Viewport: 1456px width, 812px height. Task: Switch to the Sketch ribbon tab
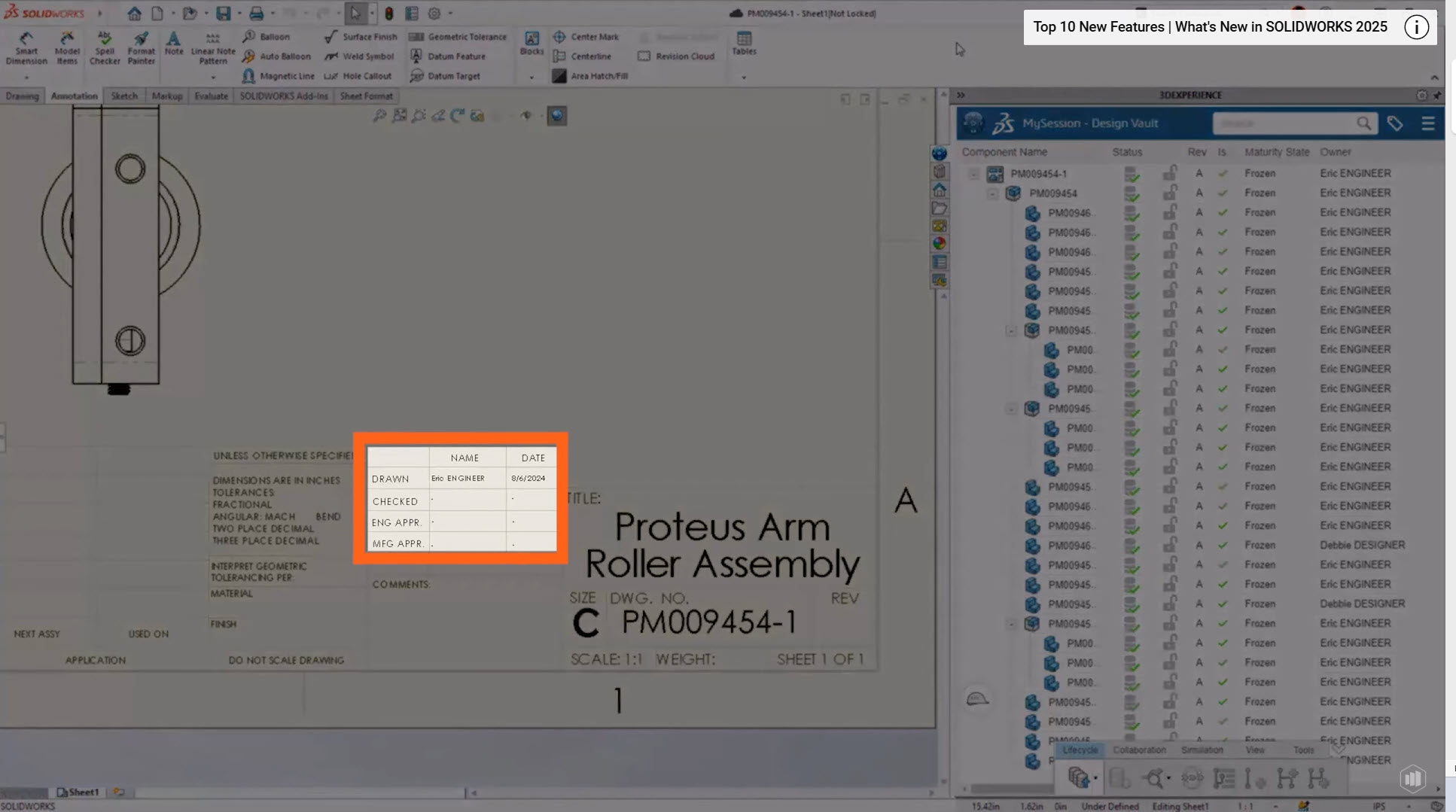124,96
